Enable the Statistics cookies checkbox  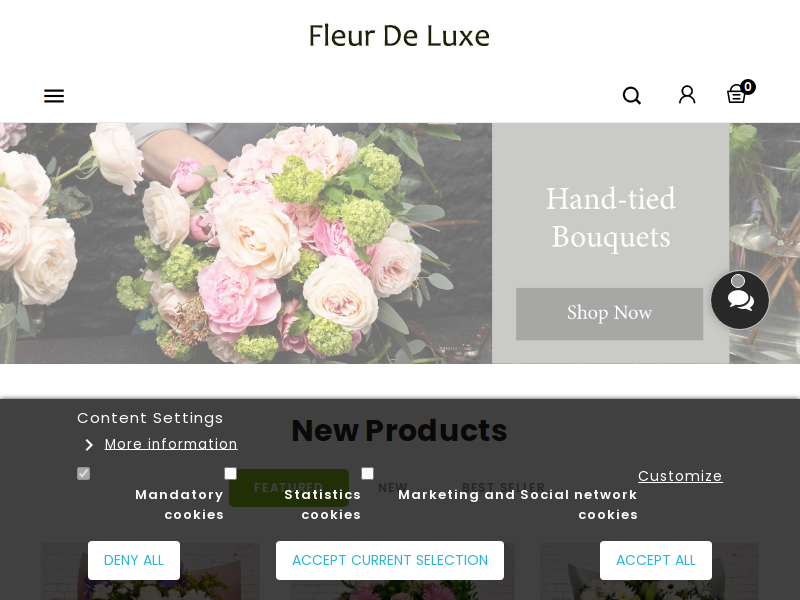pos(231,473)
